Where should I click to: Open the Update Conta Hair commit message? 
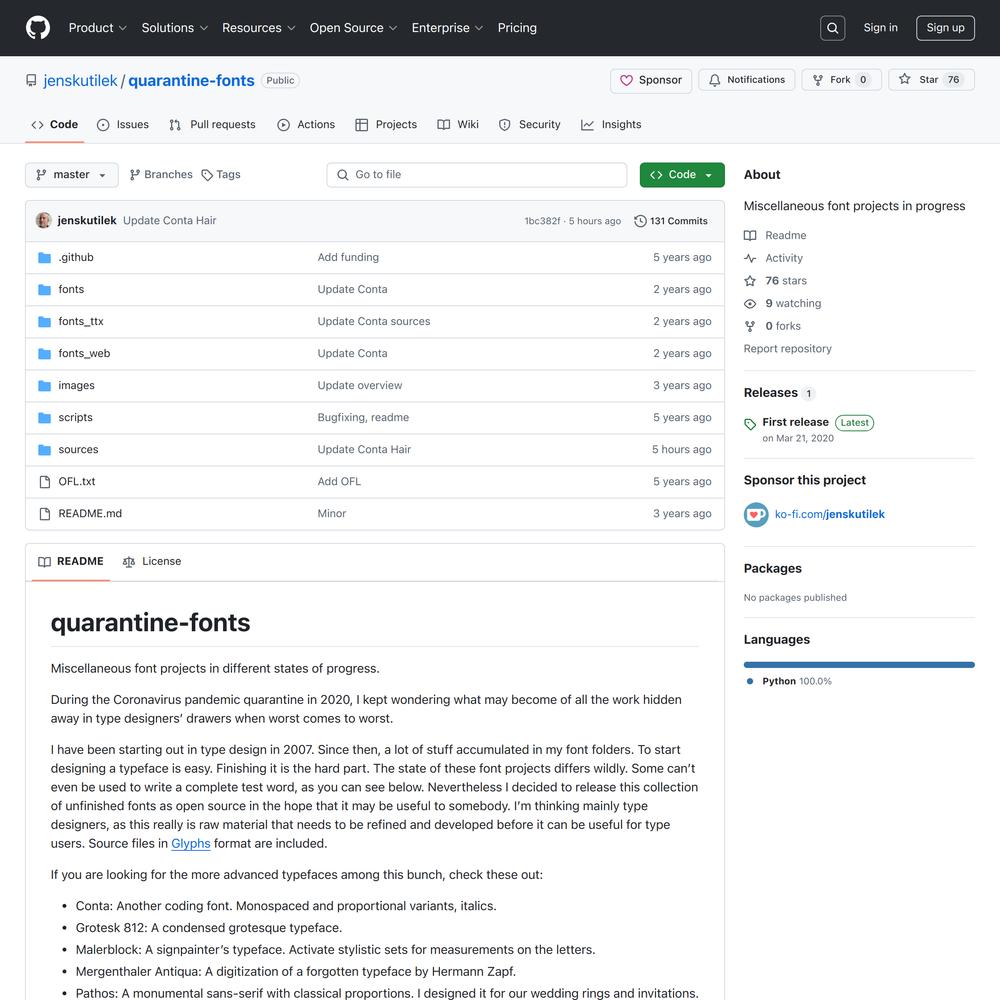point(170,221)
